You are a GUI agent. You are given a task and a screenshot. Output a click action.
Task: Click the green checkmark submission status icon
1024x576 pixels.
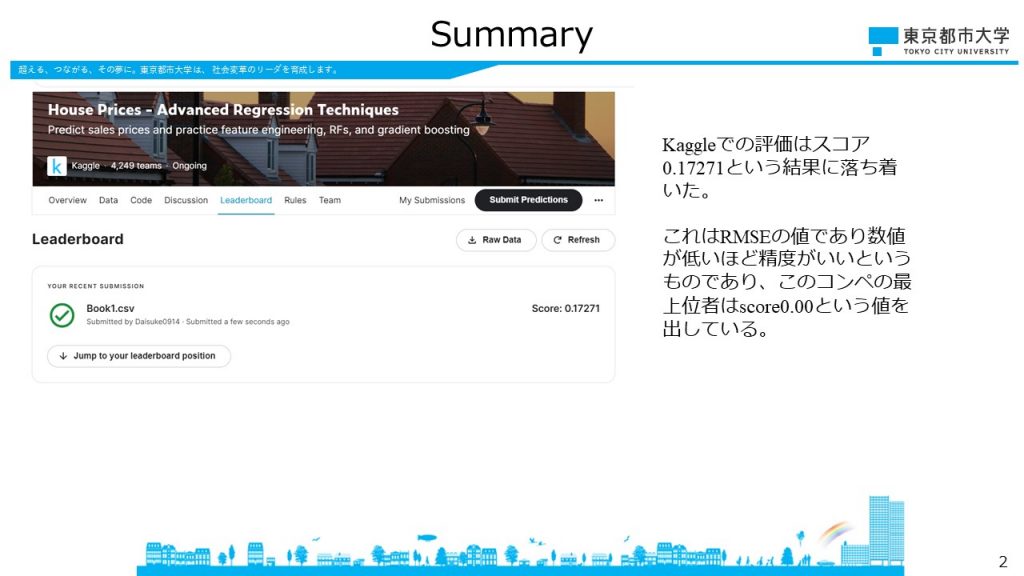(x=62, y=315)
